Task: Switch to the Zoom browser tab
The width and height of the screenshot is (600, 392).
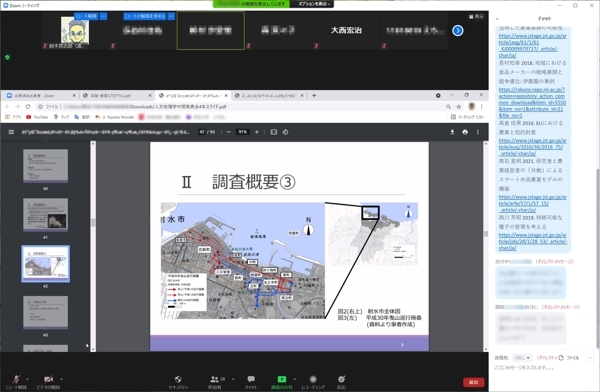Action: pos(40,95)
